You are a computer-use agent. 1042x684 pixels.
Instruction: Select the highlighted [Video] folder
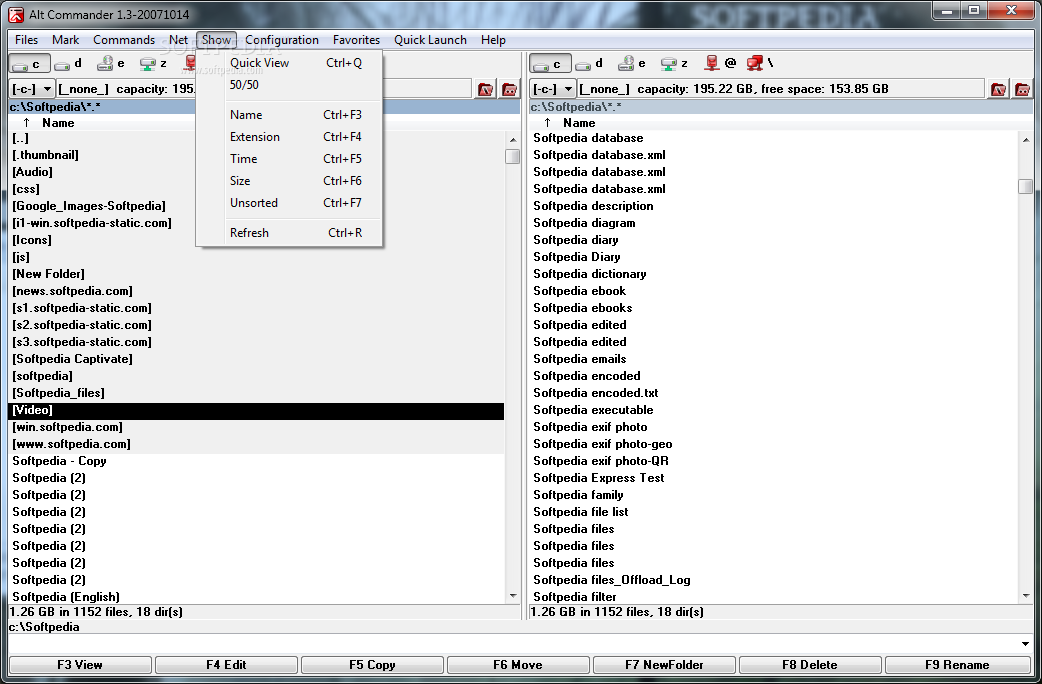click(x=257, y=410)
